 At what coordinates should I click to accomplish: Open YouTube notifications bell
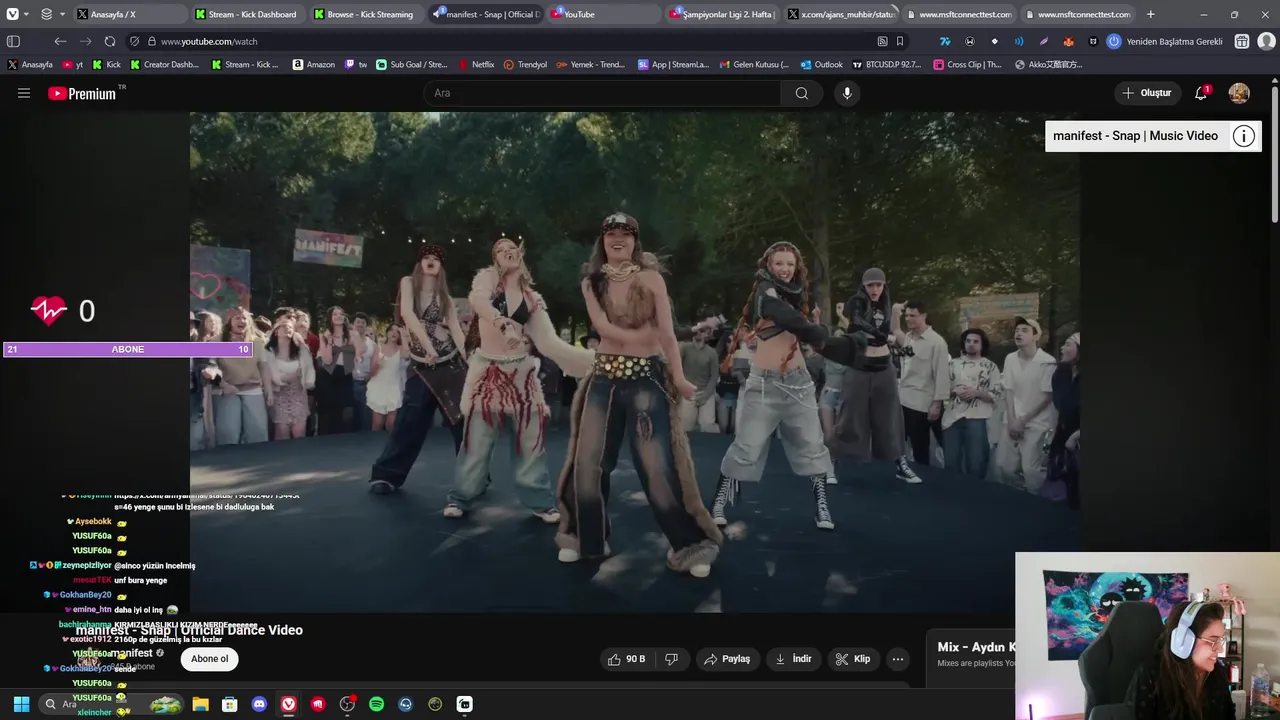pos(1201,93)
